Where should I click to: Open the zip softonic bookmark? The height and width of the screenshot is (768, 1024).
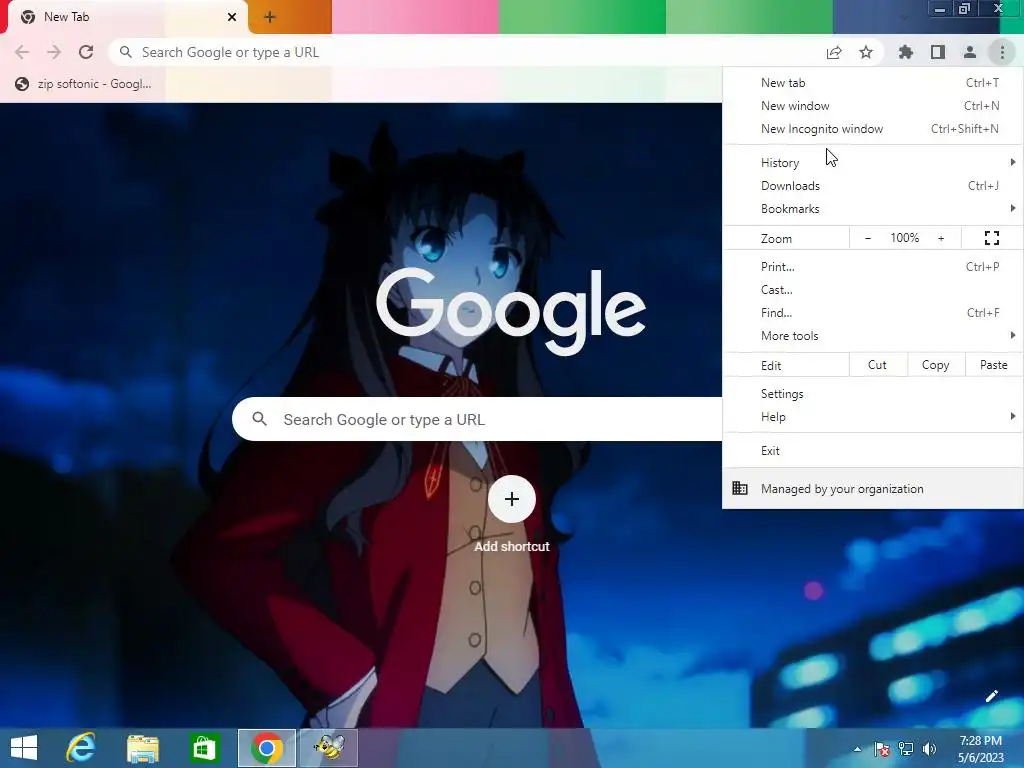pyautogui.click(x=84, y=84)
